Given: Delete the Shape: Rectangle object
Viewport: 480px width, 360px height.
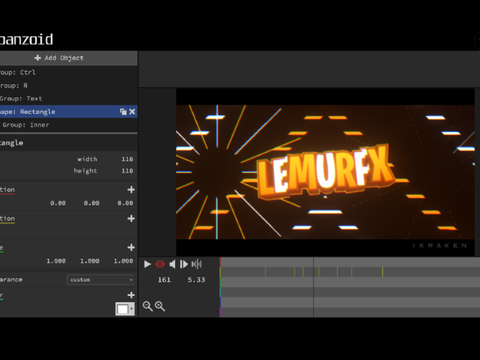Looking at the screenshot, I should pyautogui.click(x=132, y=112).
